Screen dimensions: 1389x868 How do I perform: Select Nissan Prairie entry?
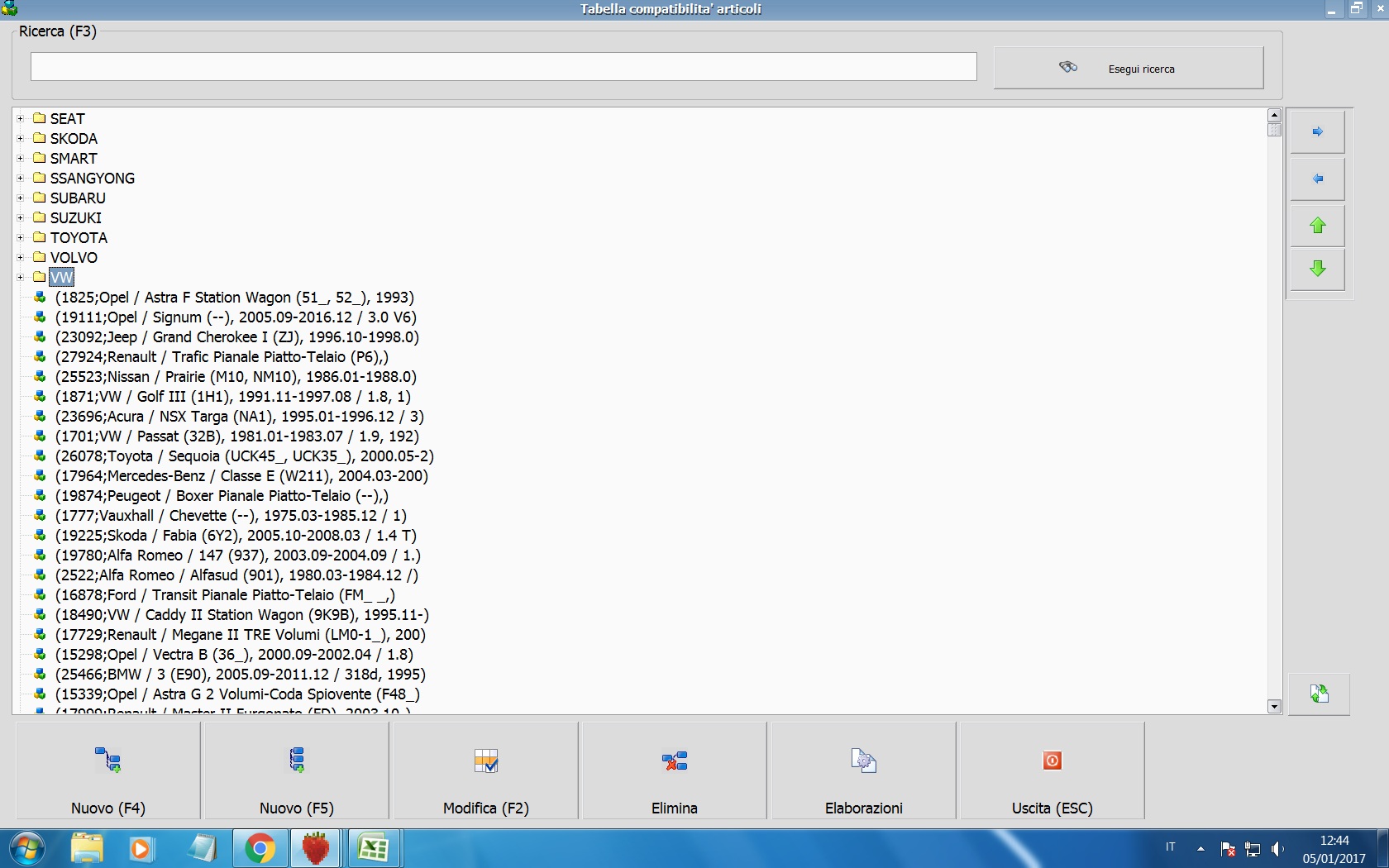coord(236,377)
